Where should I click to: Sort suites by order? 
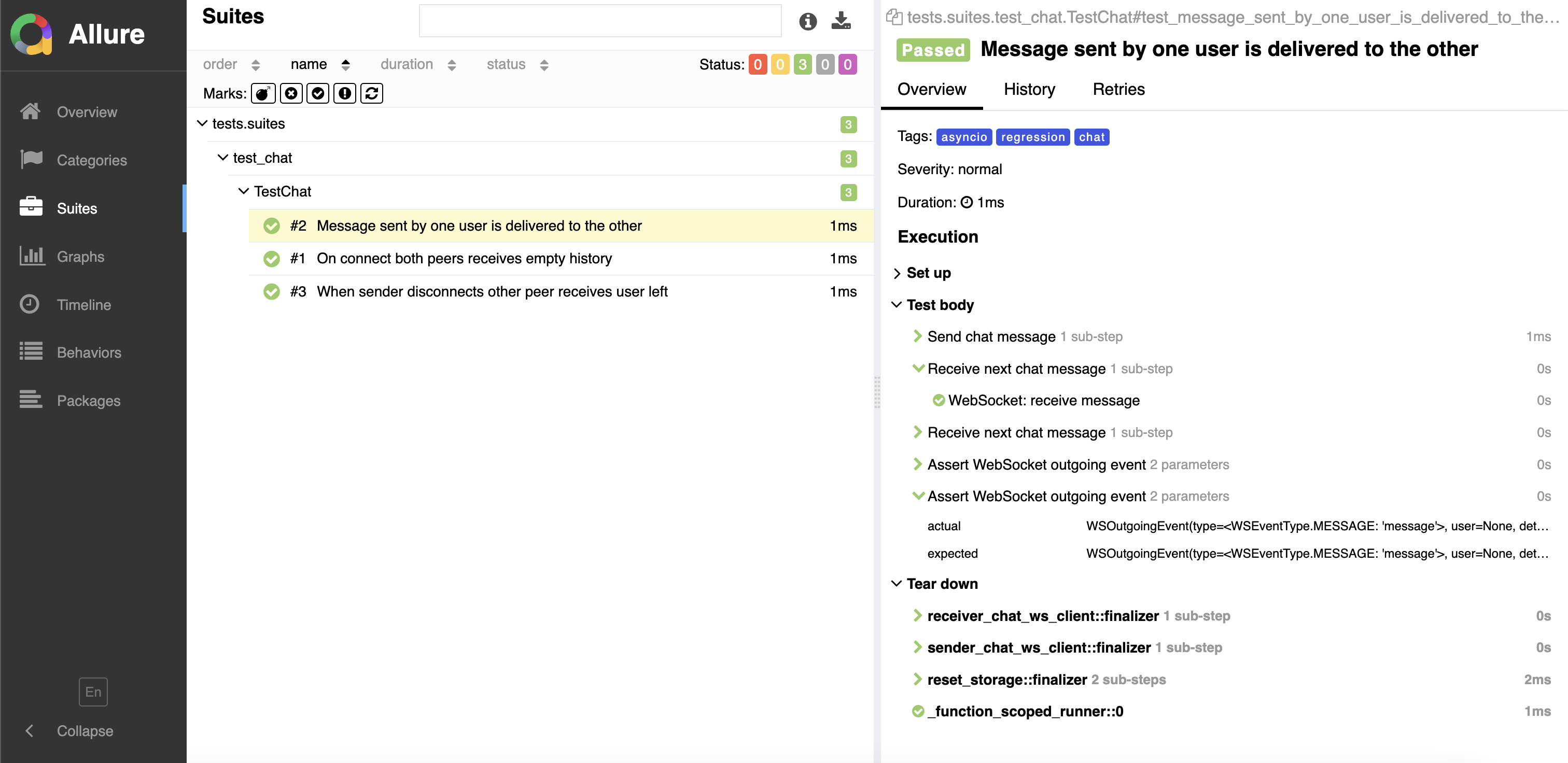(231, 64)
